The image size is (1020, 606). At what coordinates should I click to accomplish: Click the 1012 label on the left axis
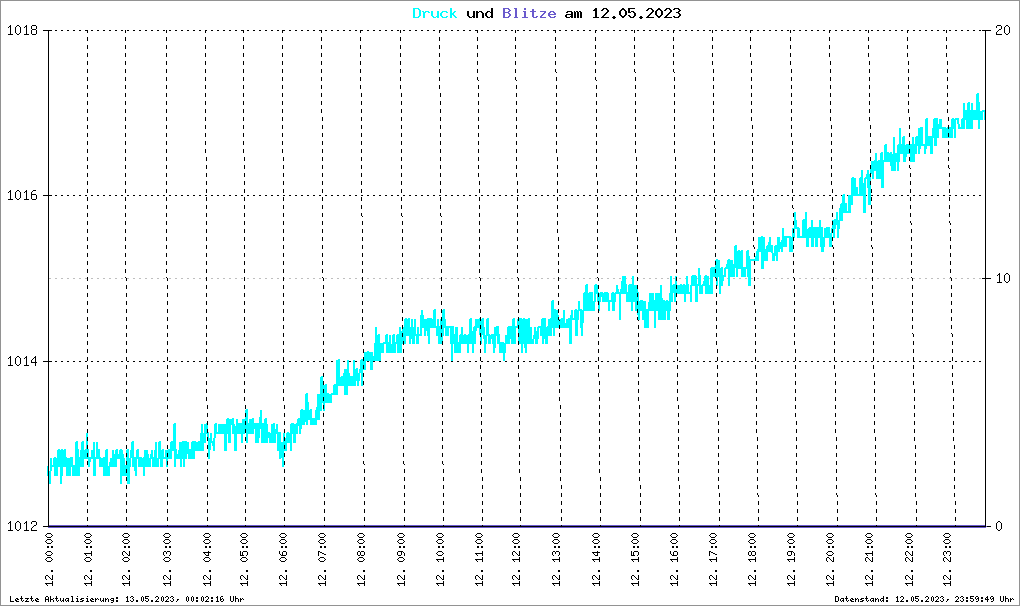(21, 527)
